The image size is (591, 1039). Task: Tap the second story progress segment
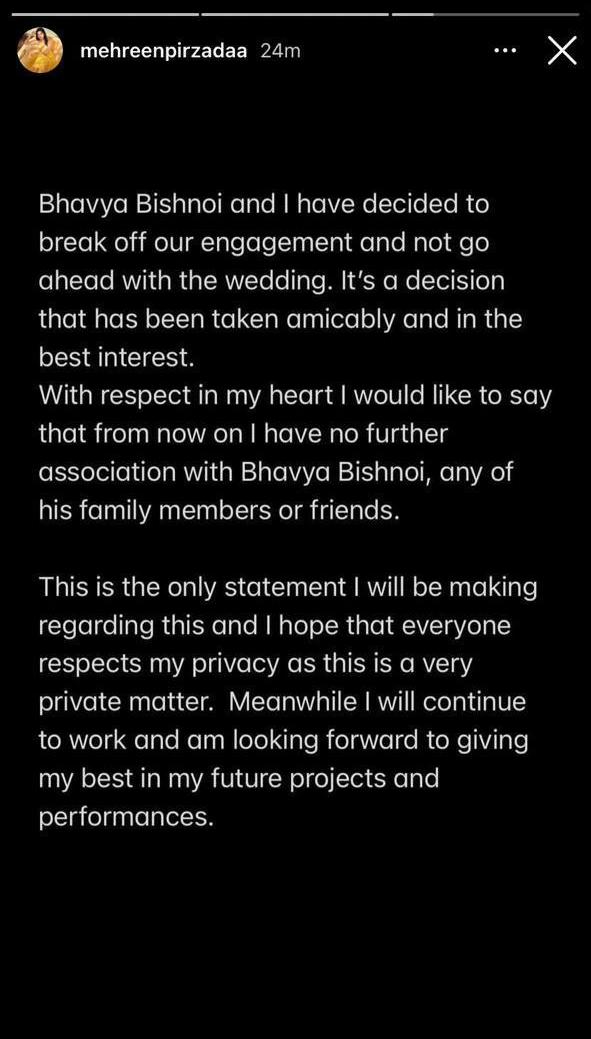coord(294,14)
